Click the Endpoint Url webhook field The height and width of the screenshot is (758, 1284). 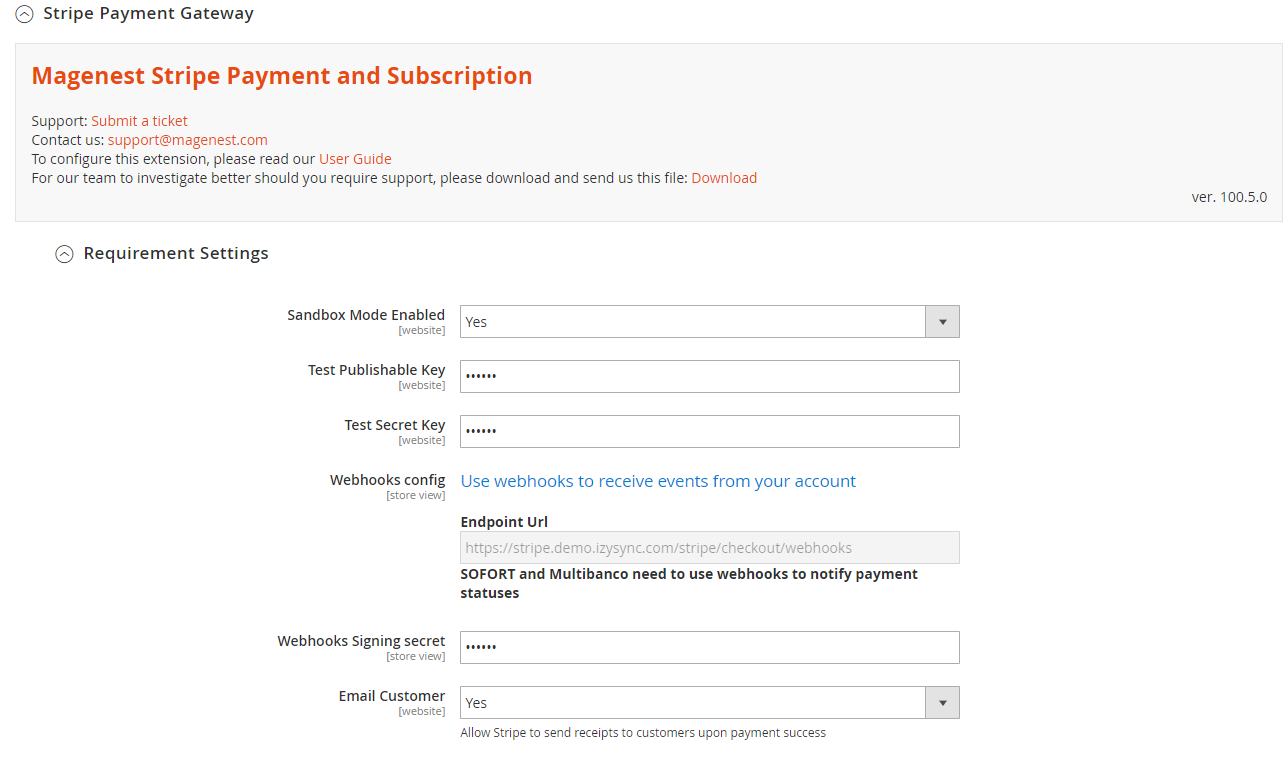click(x=709, y=548)
